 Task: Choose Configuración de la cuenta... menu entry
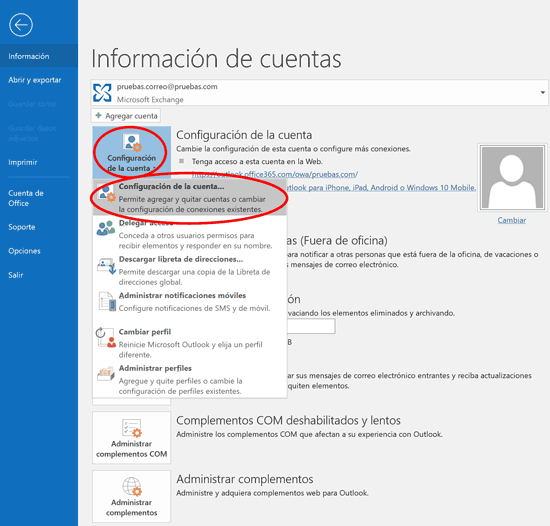click(x=190, y=198)
